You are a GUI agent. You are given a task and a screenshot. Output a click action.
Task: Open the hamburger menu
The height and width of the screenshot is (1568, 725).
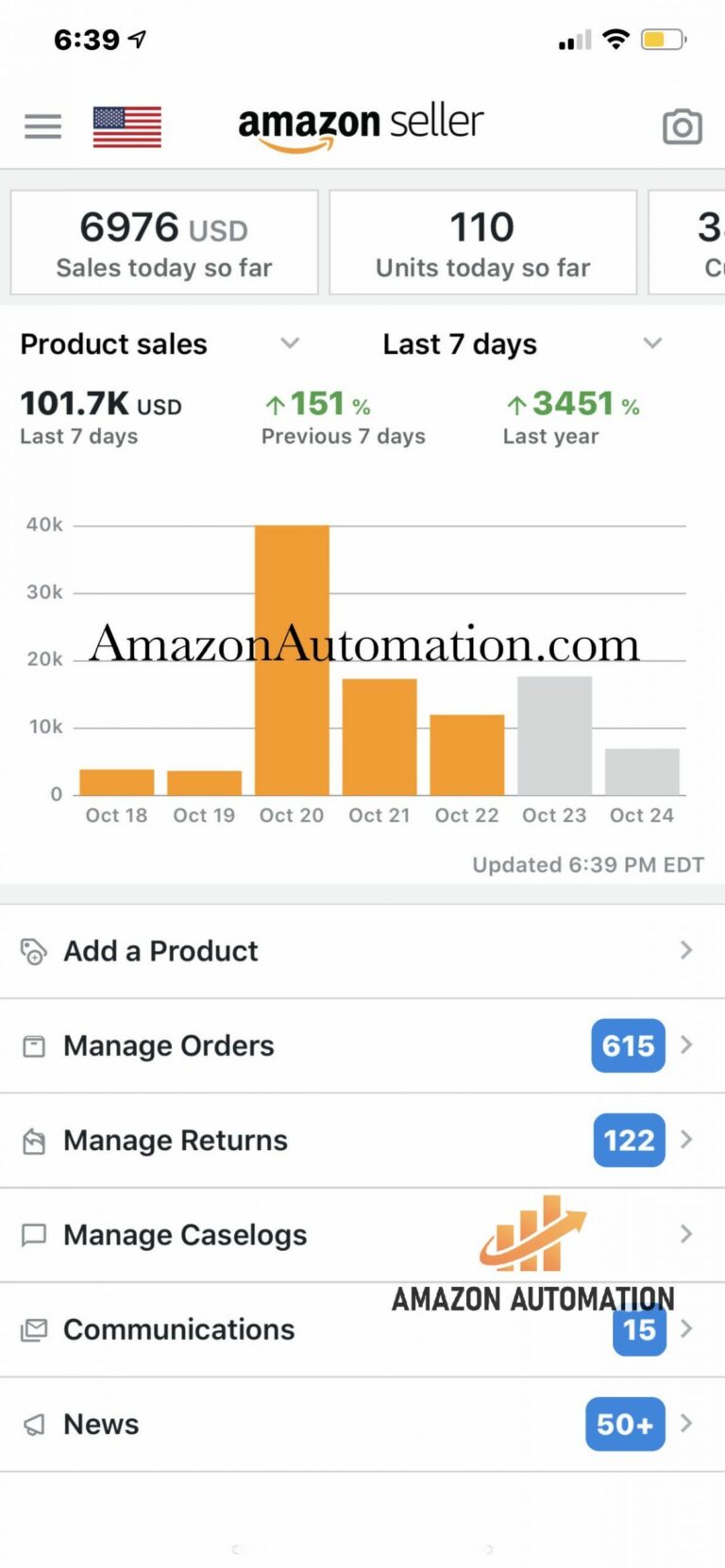click(x=42, y=126)
